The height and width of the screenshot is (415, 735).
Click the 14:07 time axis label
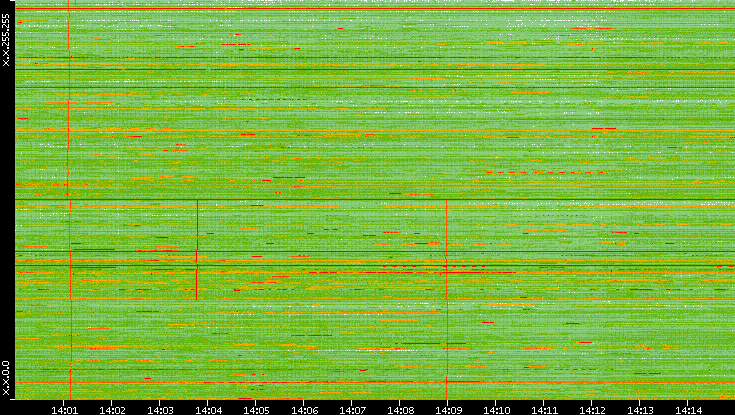point(352,410)
